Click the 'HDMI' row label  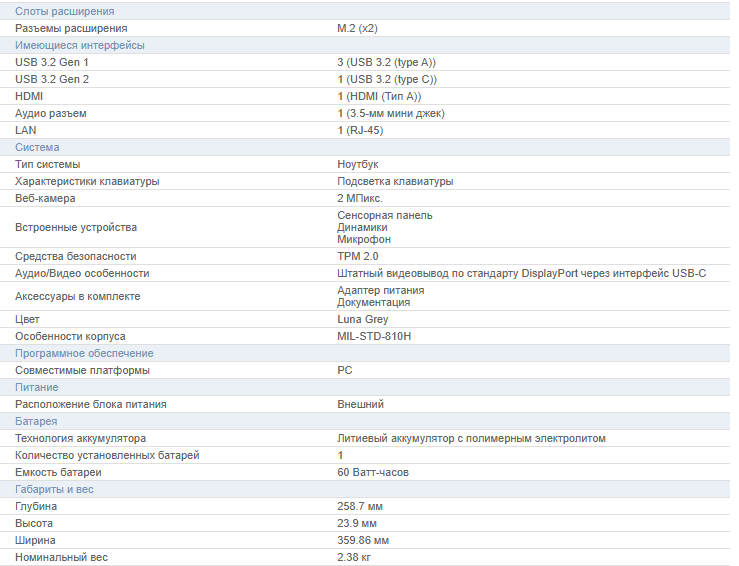click(x=29, y=96)
